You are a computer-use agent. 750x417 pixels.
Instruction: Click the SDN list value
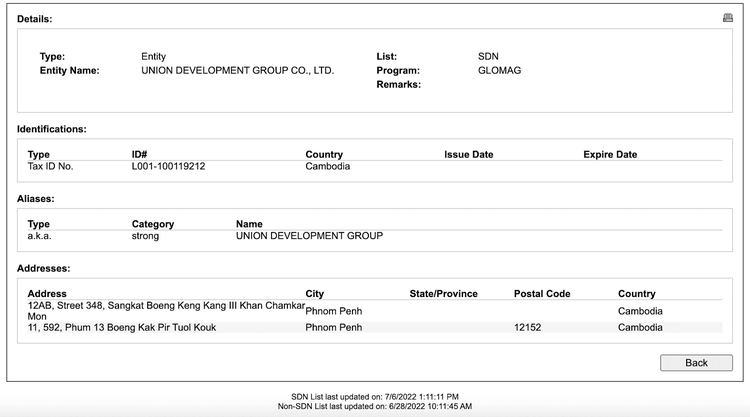(x=488, y=57)
